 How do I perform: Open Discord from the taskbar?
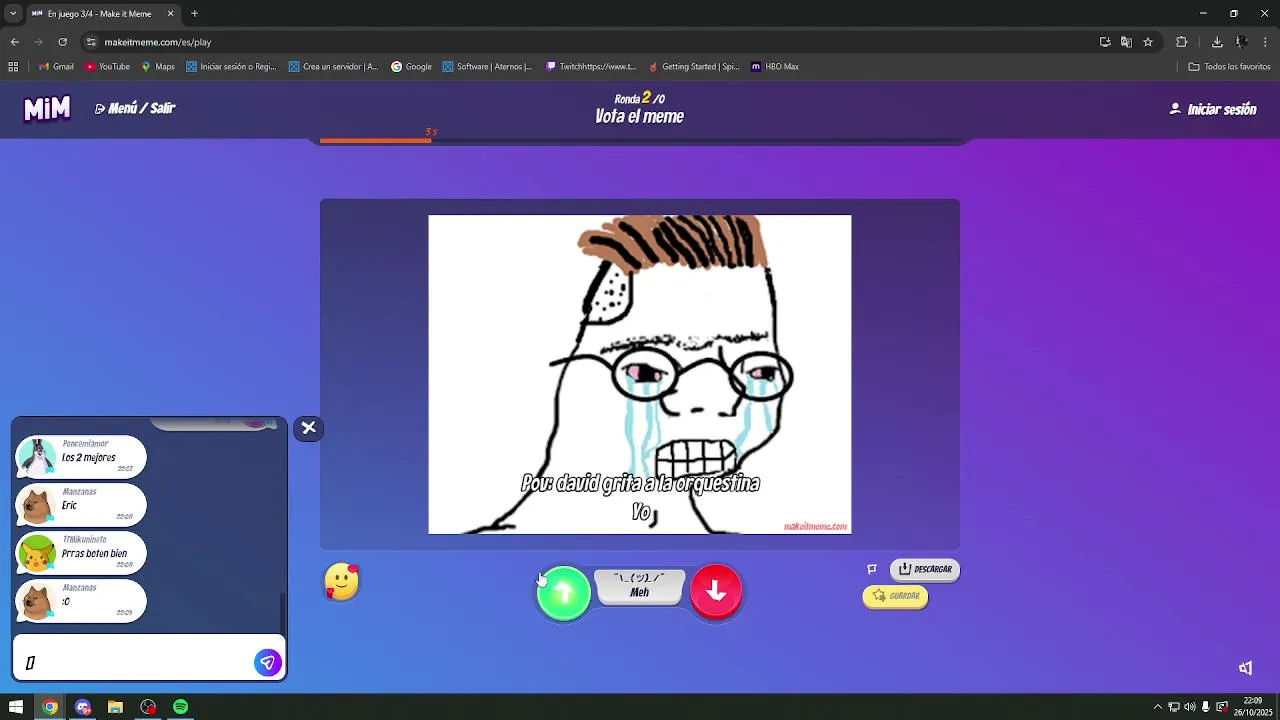83,707
